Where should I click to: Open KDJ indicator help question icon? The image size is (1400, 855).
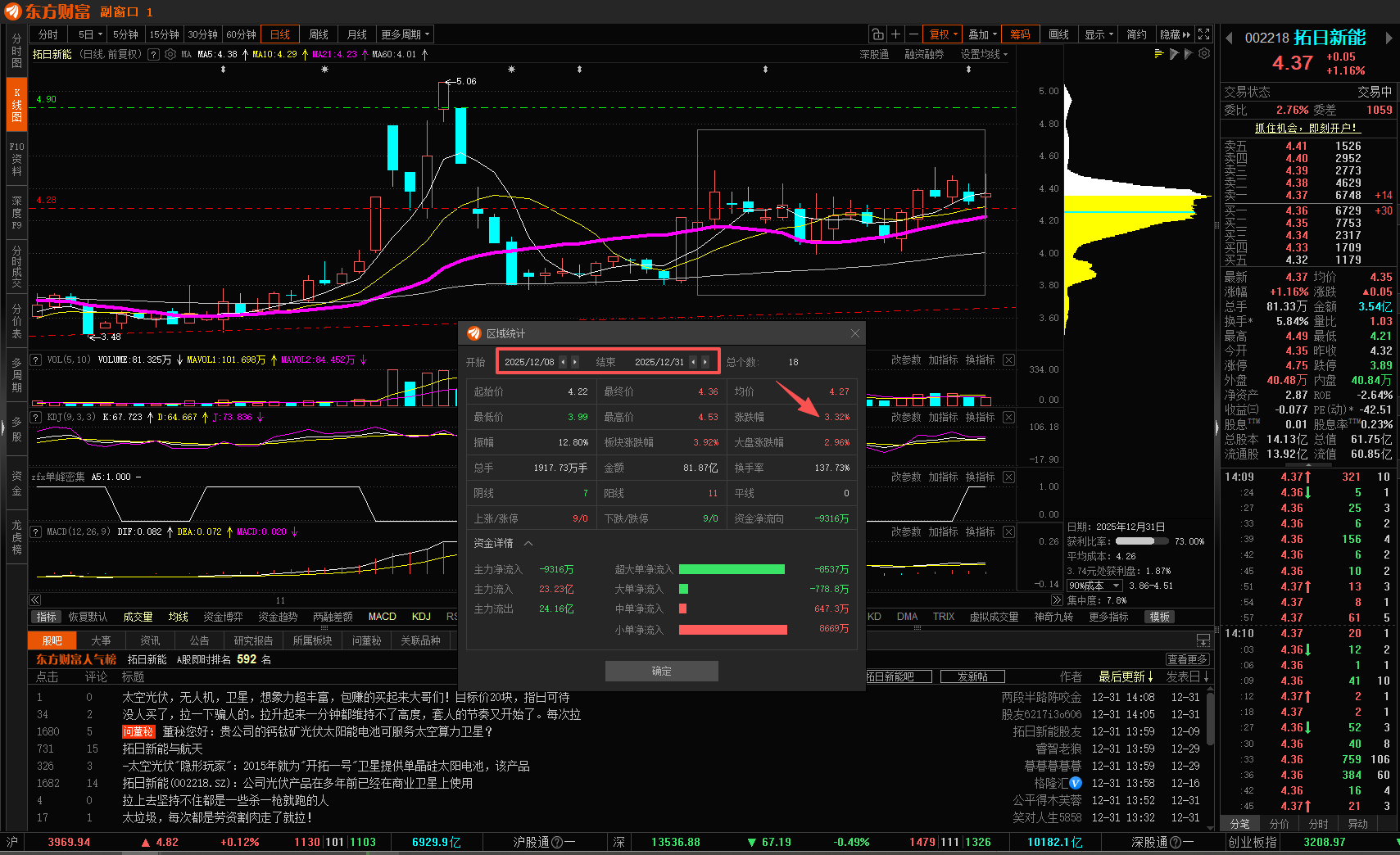36,417
